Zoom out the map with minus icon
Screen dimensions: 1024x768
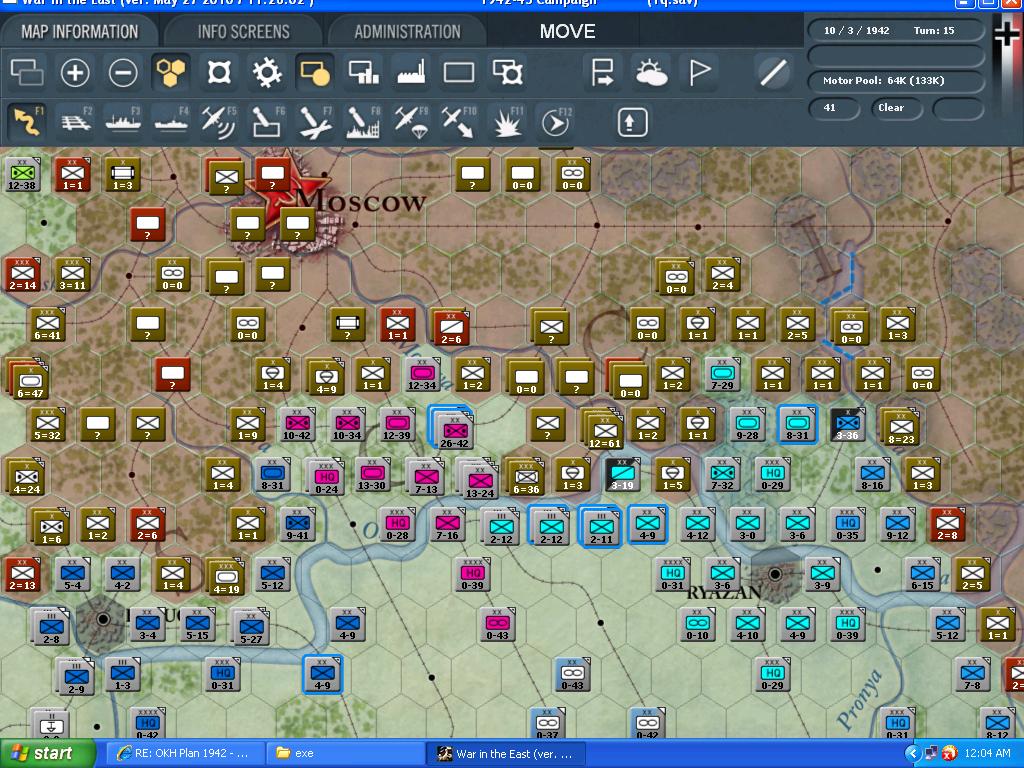tap(123, 72)
